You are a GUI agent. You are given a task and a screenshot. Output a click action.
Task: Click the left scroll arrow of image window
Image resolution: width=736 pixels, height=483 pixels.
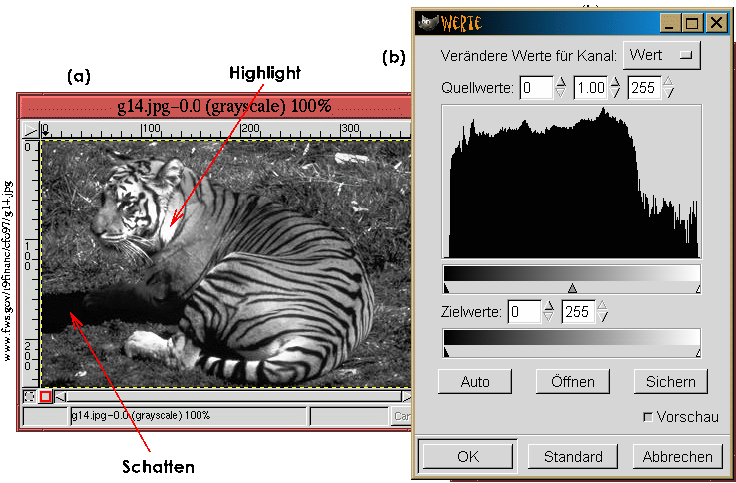62,397
